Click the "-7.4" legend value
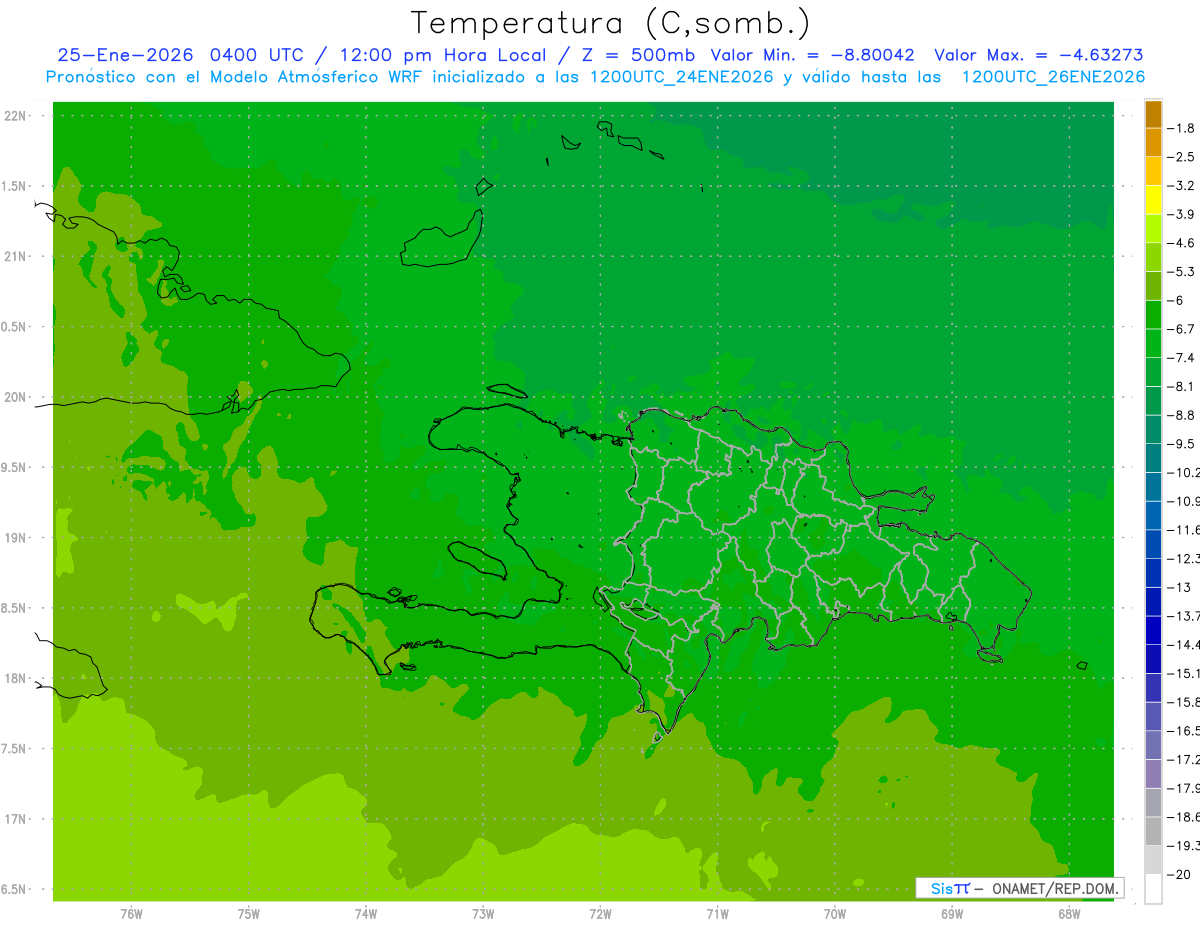 coord(1181,357)
